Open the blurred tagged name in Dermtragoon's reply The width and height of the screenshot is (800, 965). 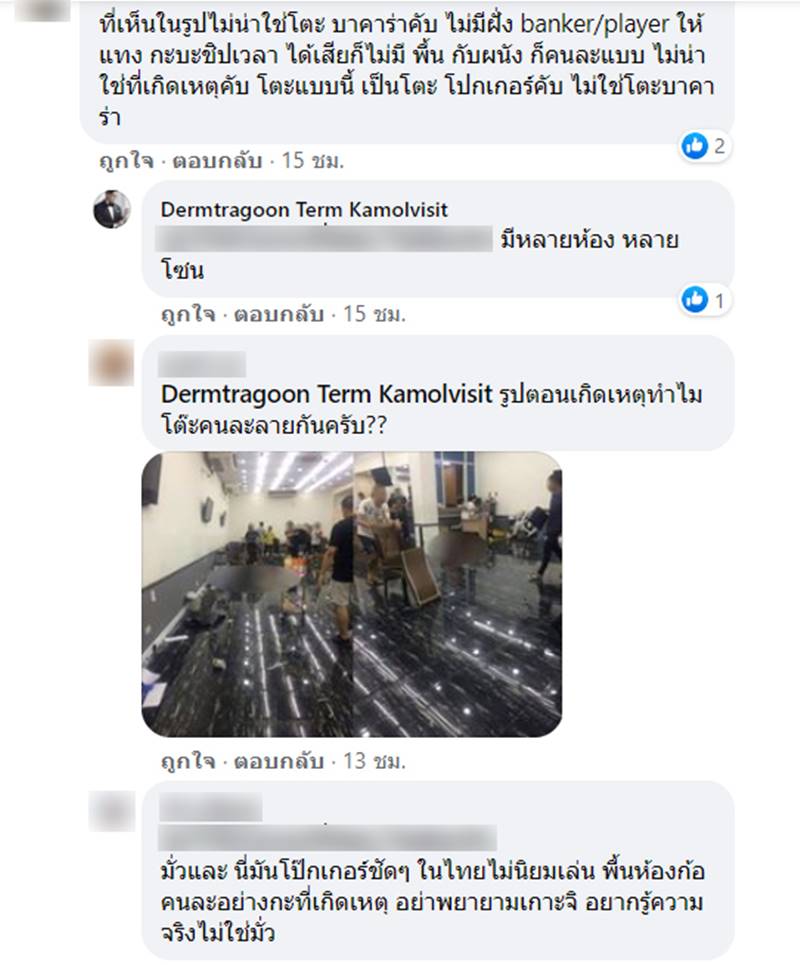324,239
